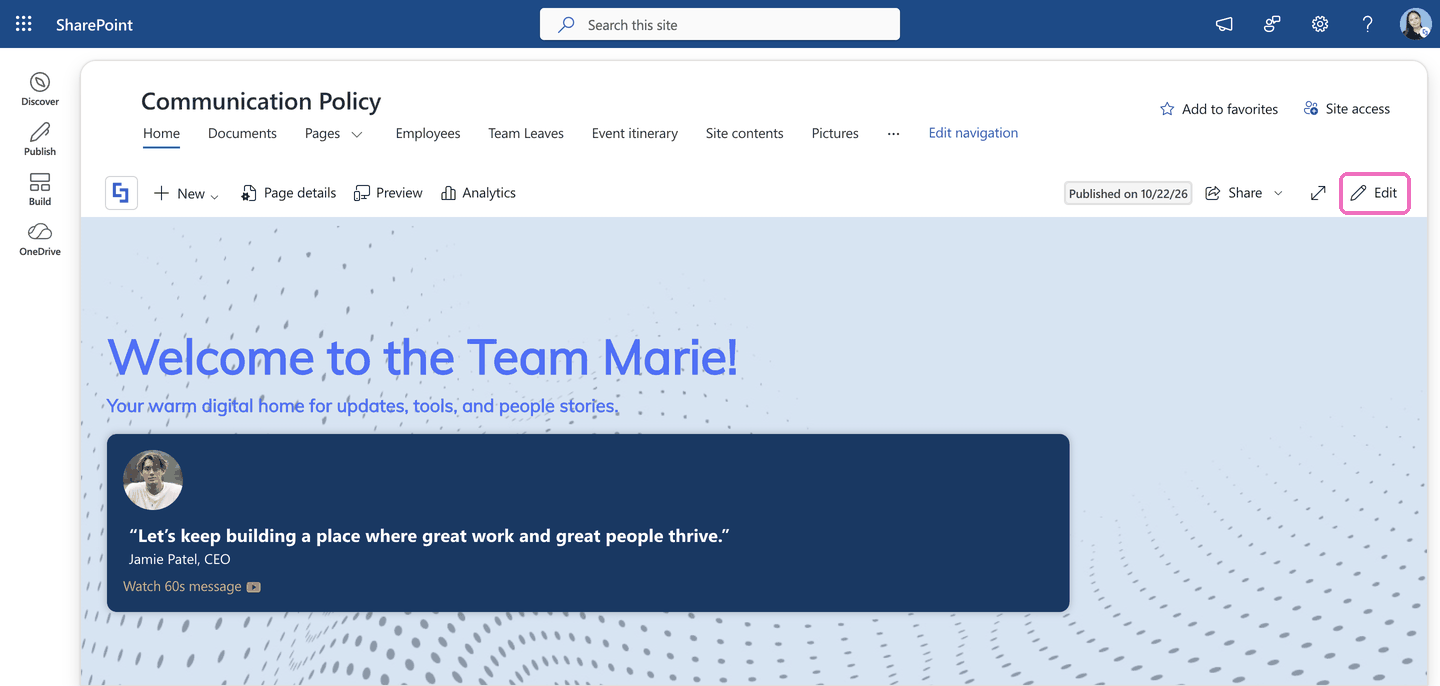Click in the Search this site box
The width and height of the screenshot is (1440, 686).
click(720, 24)
